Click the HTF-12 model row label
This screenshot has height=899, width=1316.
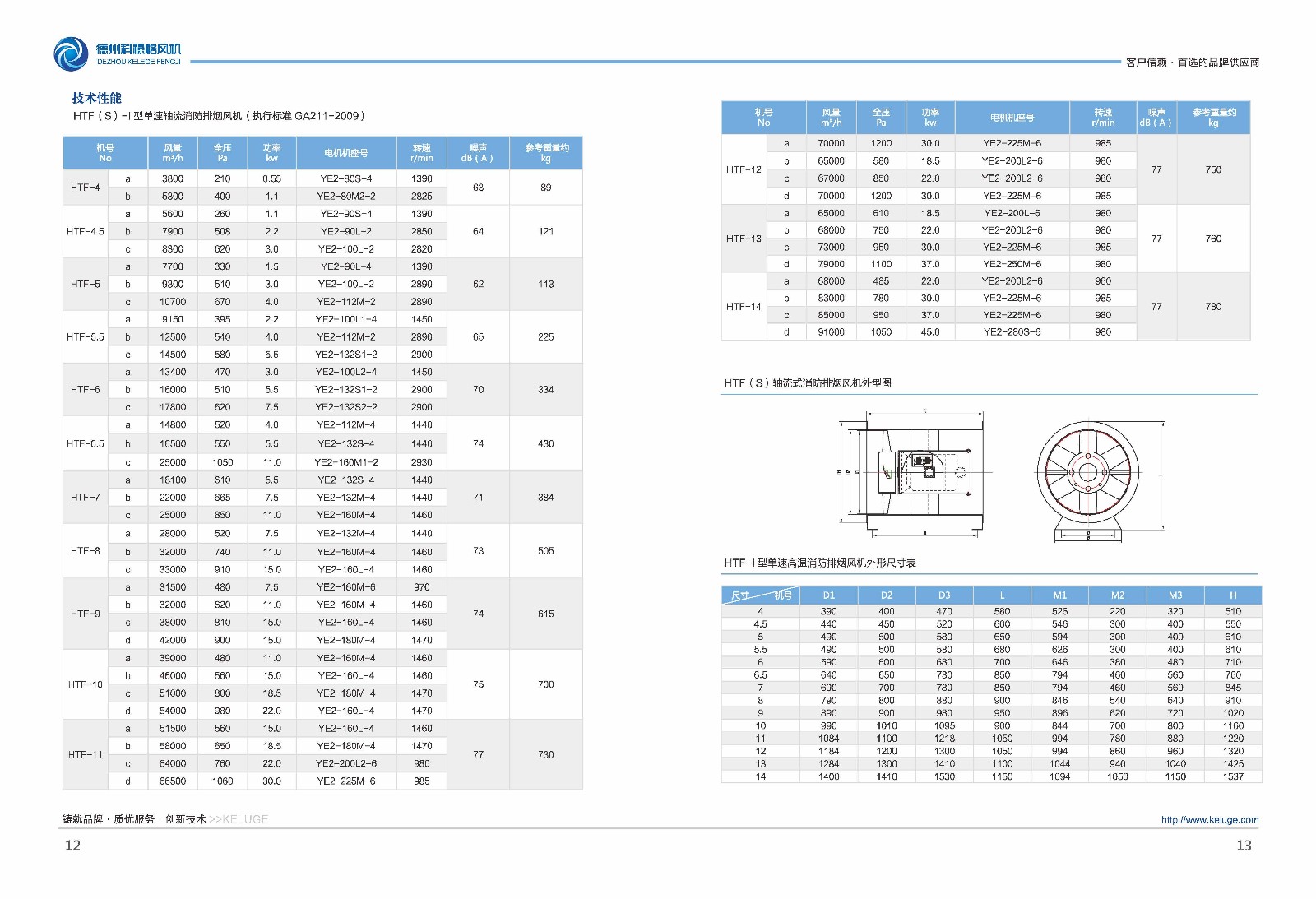coord(744,169)
